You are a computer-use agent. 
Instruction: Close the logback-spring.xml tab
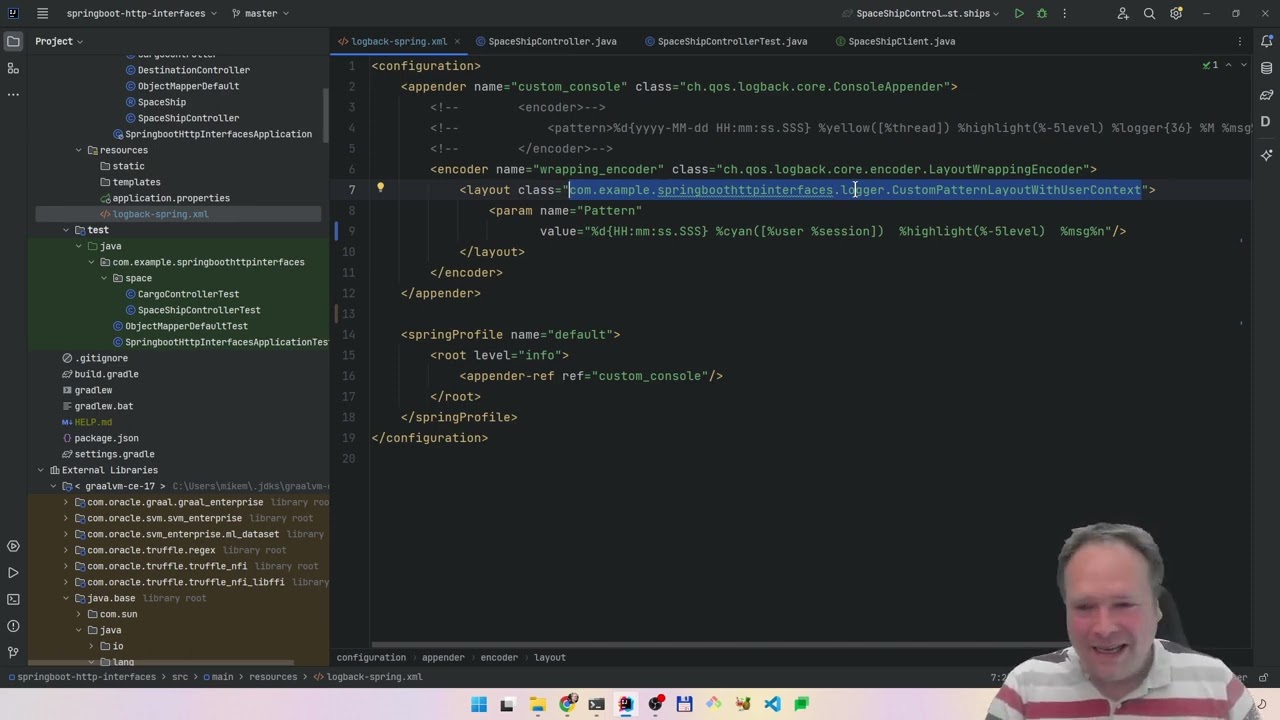(x=457, y=41)
